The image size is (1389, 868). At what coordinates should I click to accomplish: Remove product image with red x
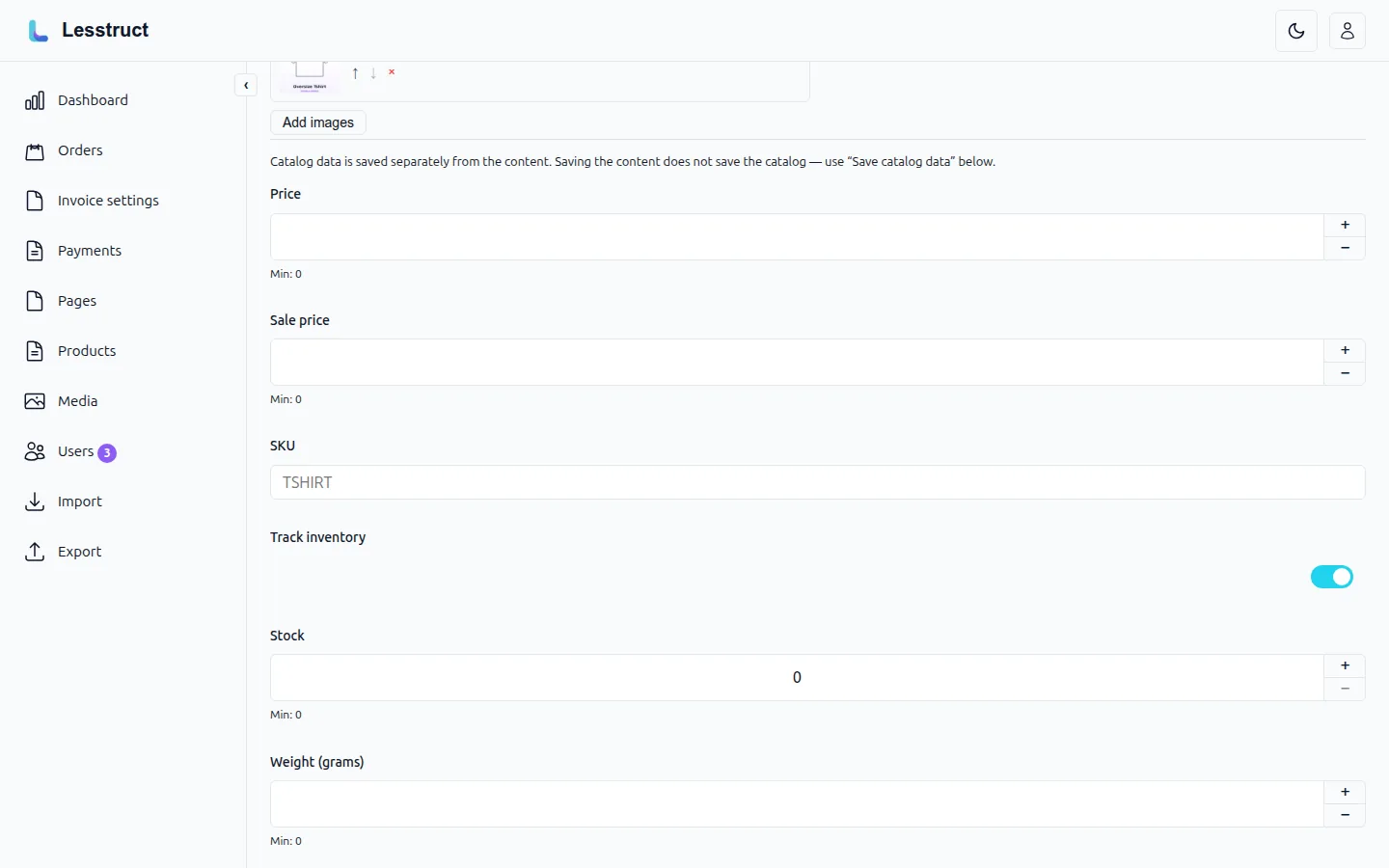coord(392,72)
